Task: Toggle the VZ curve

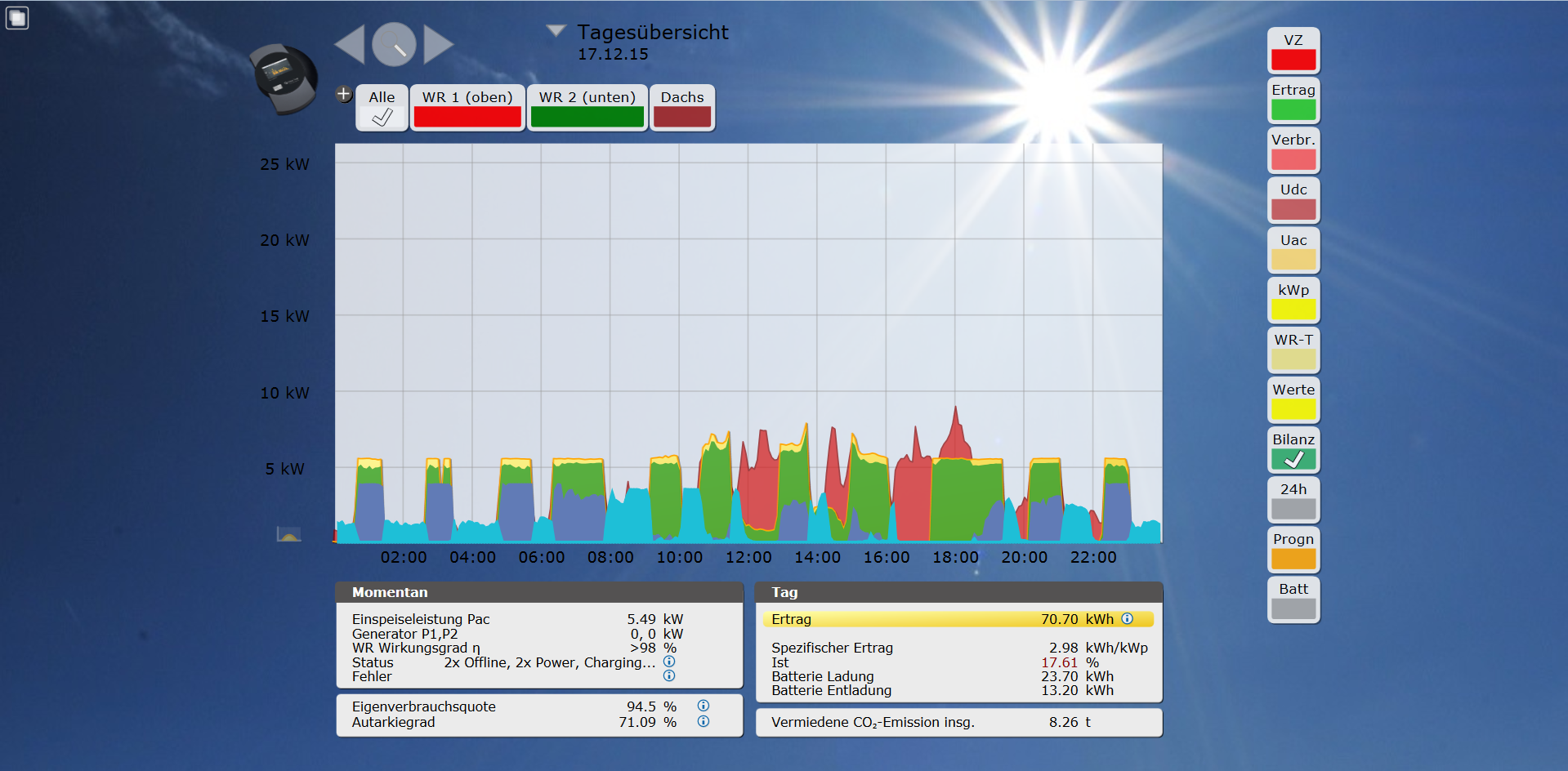Action: coord(1293,51)
